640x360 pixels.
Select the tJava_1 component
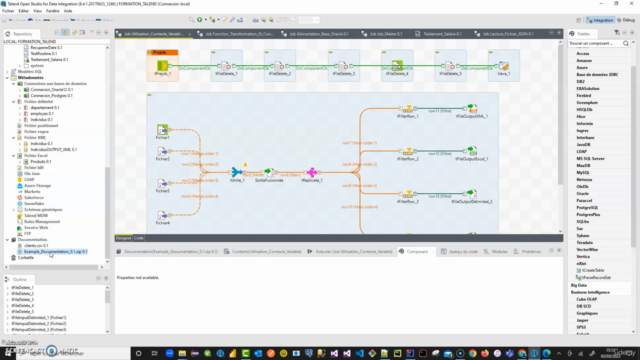coord(504,66)
